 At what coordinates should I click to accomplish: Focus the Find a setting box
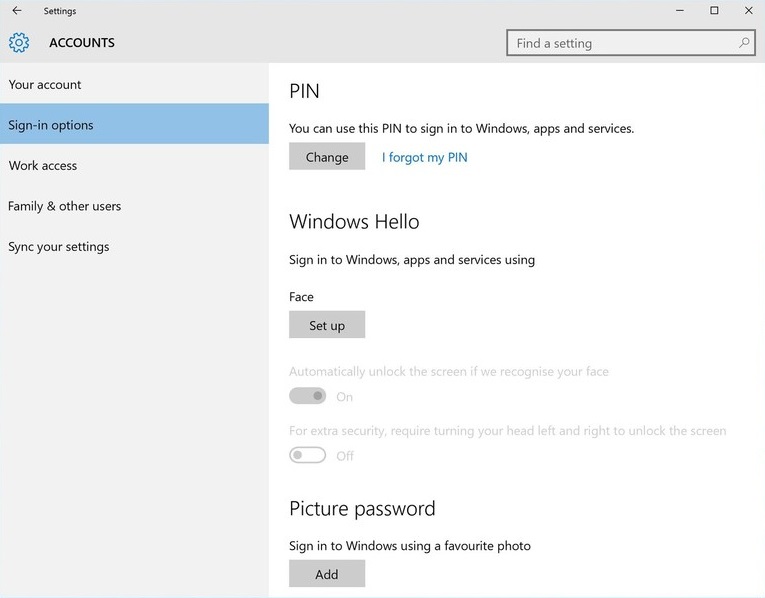click(x=631, y=43)
